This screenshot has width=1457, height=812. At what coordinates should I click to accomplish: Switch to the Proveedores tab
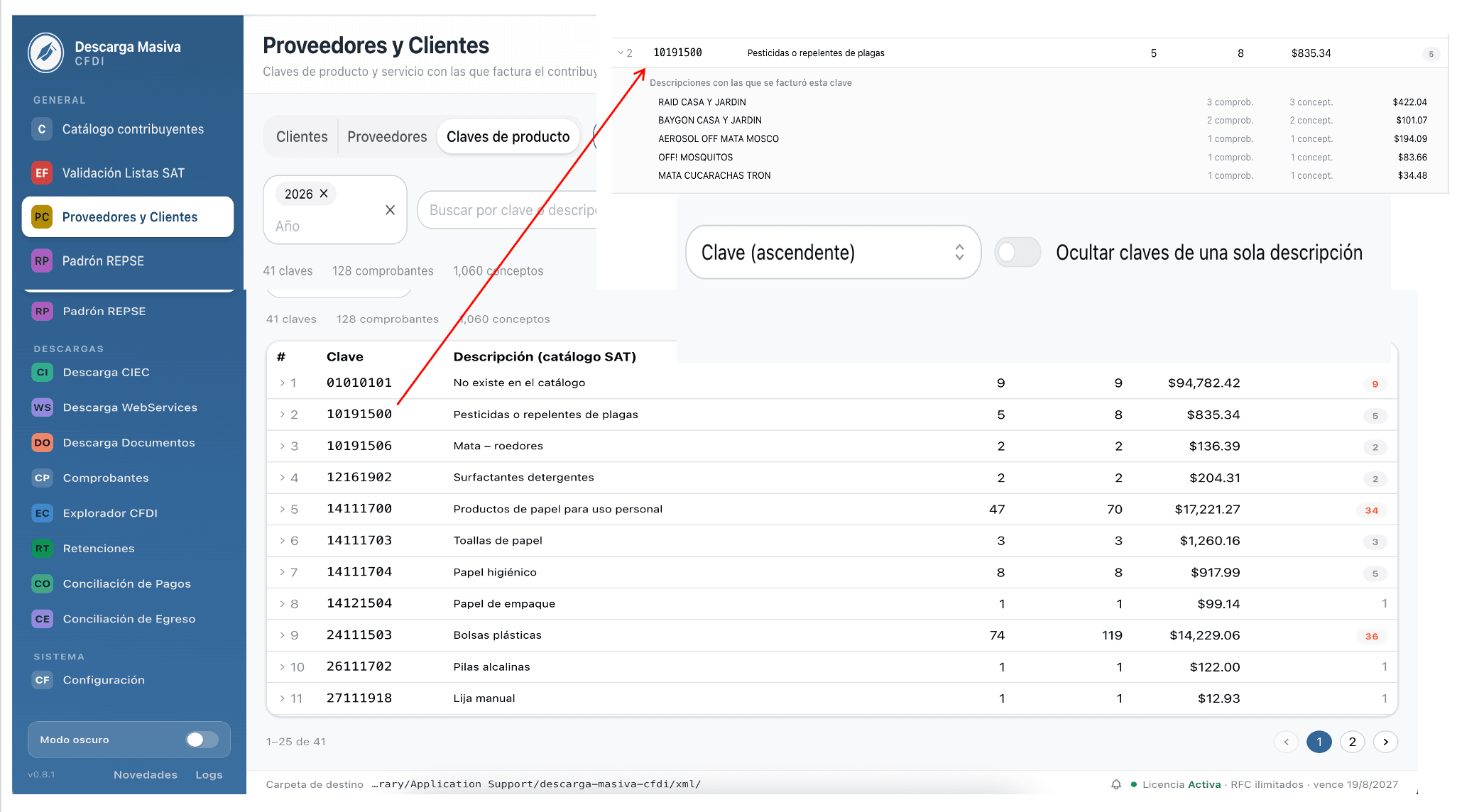[x=387, y=137]
